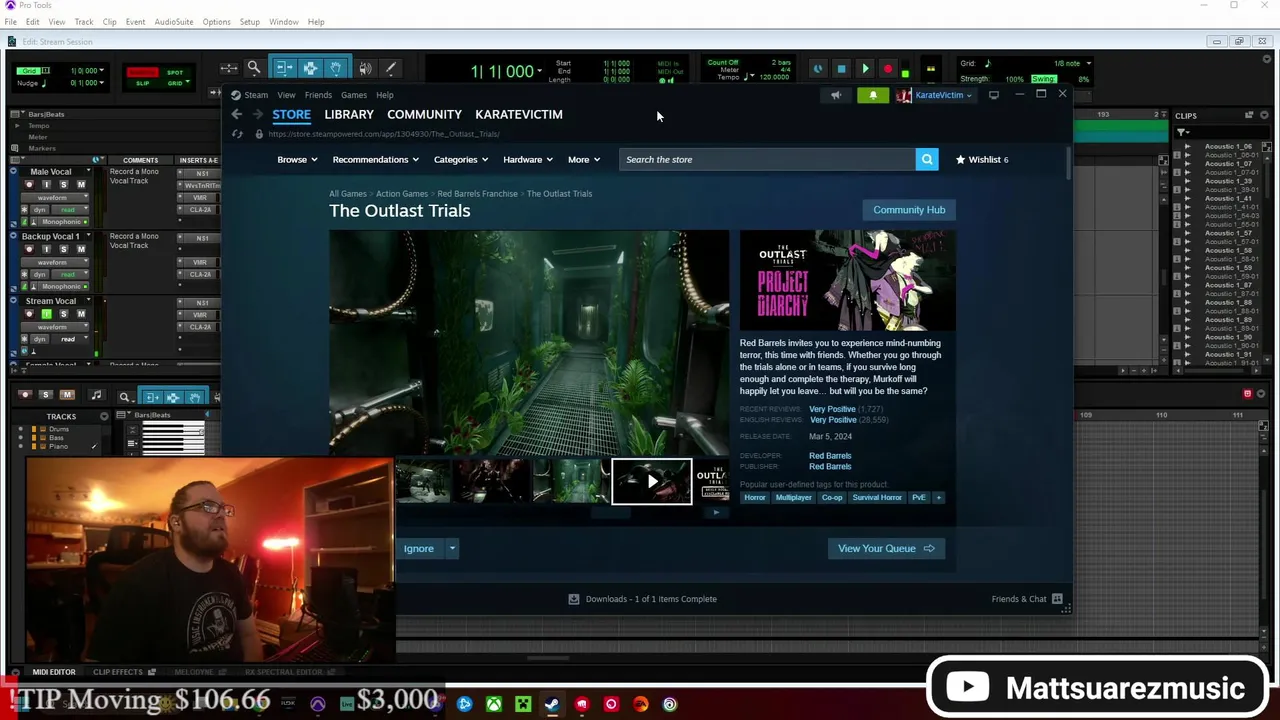Expand the More dropdown in Steam store

(x=584, y=159)
